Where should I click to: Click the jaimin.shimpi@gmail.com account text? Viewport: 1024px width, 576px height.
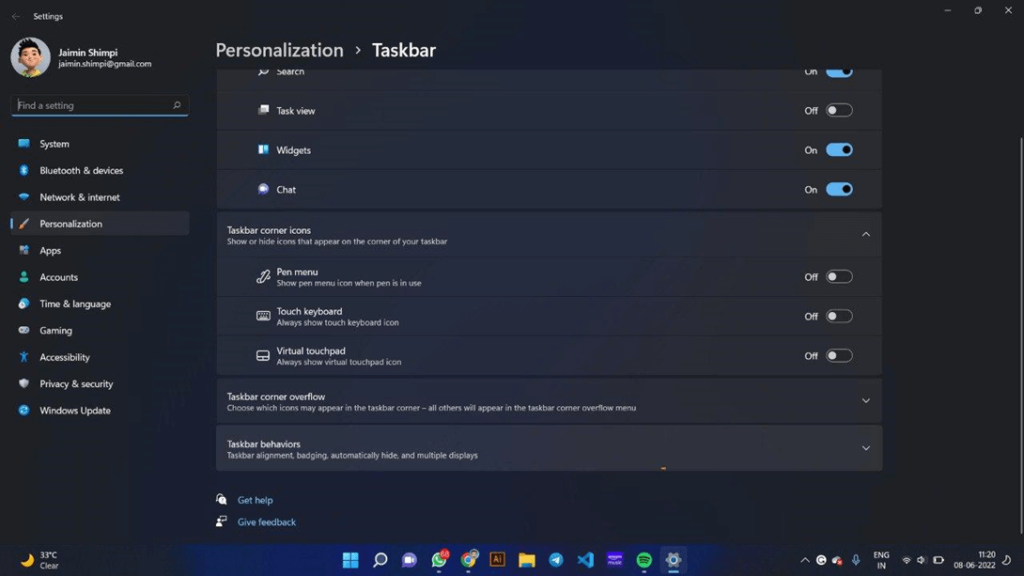click(x=104, y=64)
